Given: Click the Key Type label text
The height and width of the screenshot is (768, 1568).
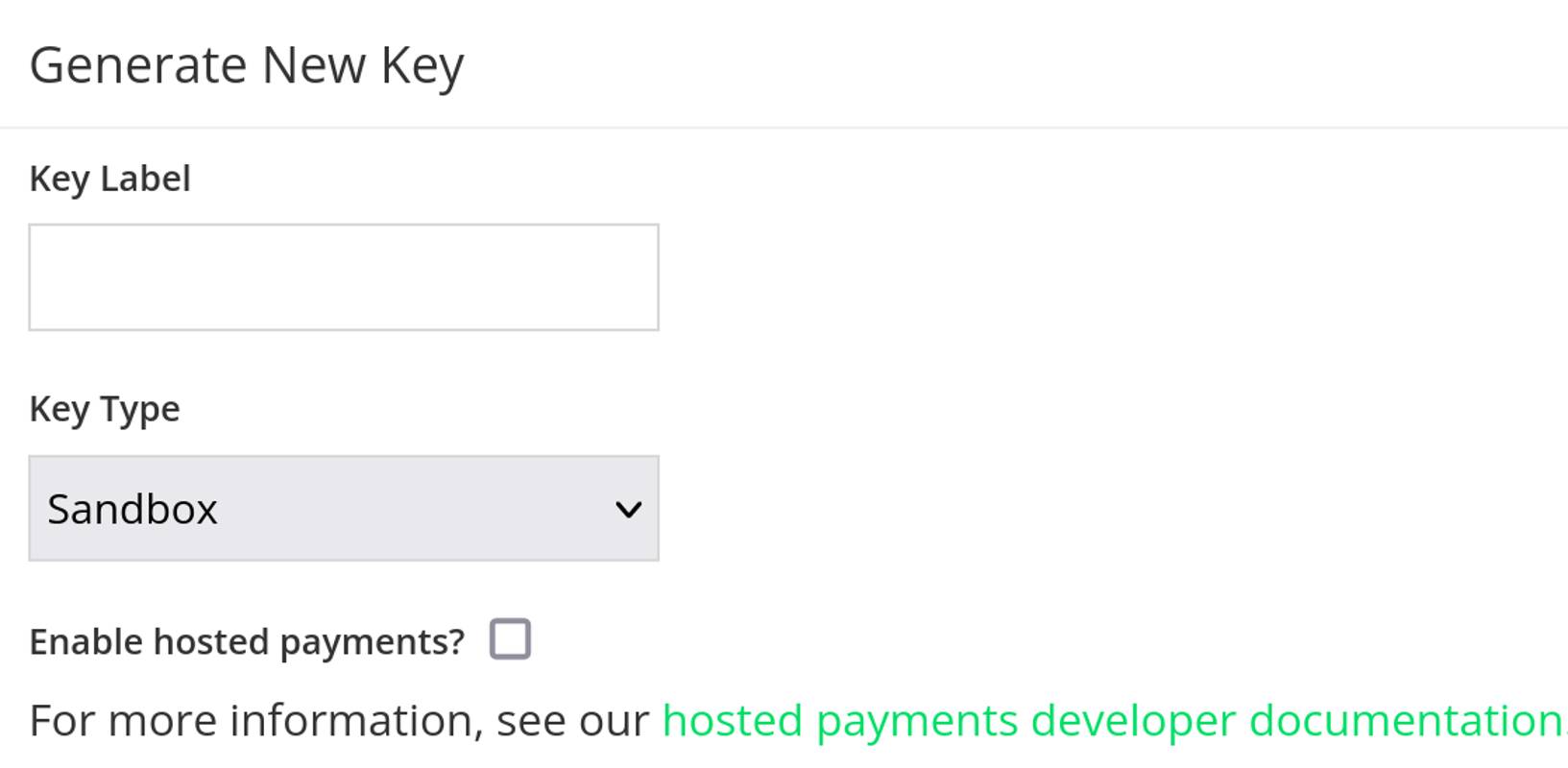Looking at the screenshot, I should coord(103,409).
